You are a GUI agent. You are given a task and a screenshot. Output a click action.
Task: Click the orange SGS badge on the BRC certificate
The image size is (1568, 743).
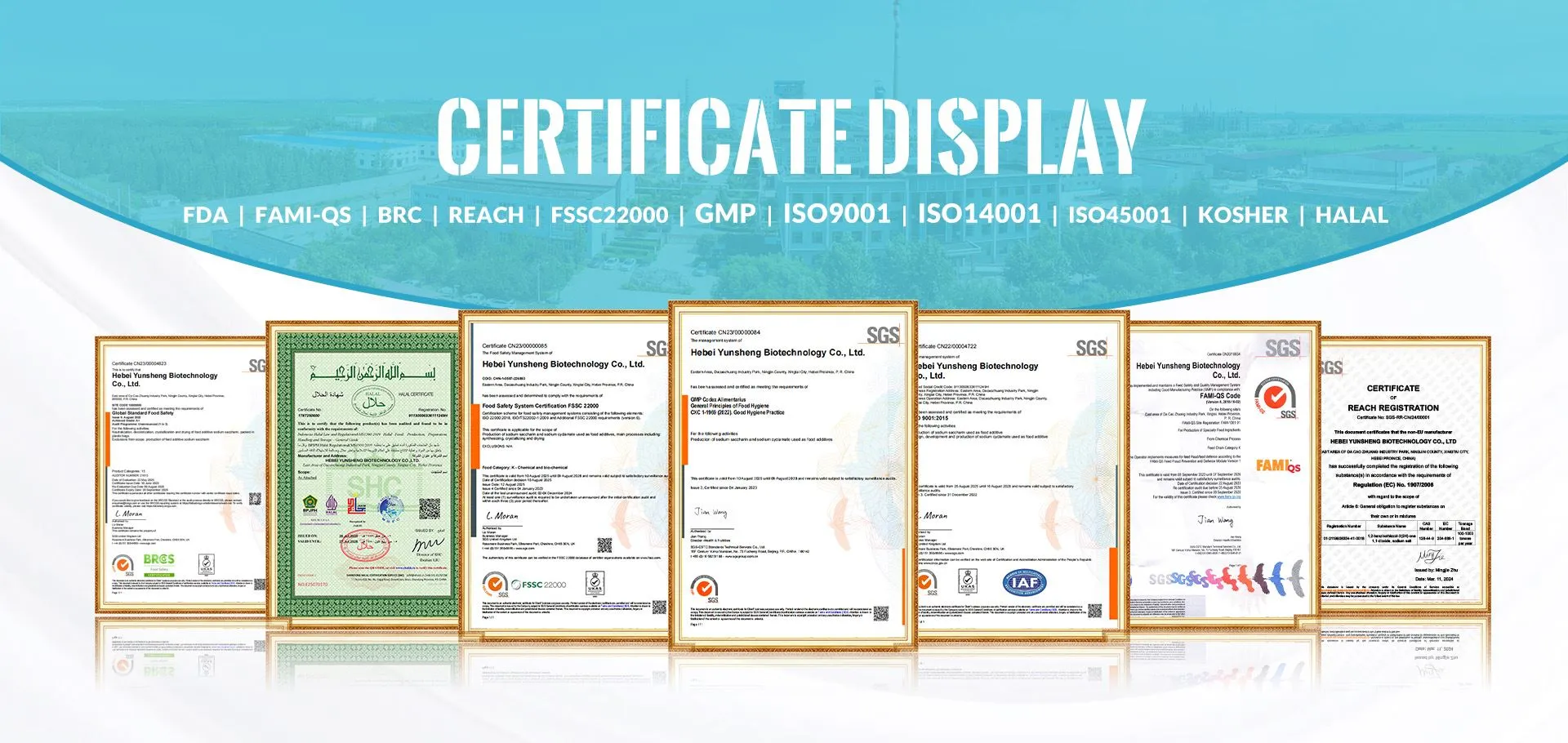pos(123,565)
